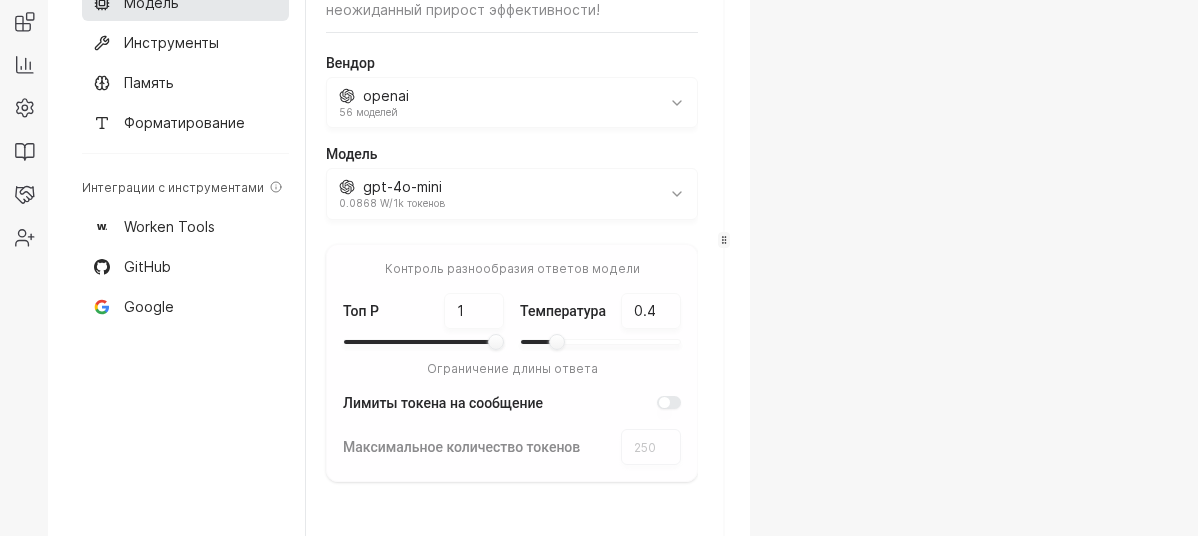Open the analytics bar chart icon
Image resolution: width=1198 pixels, height=536 pixels.
(x=25, y=65)
